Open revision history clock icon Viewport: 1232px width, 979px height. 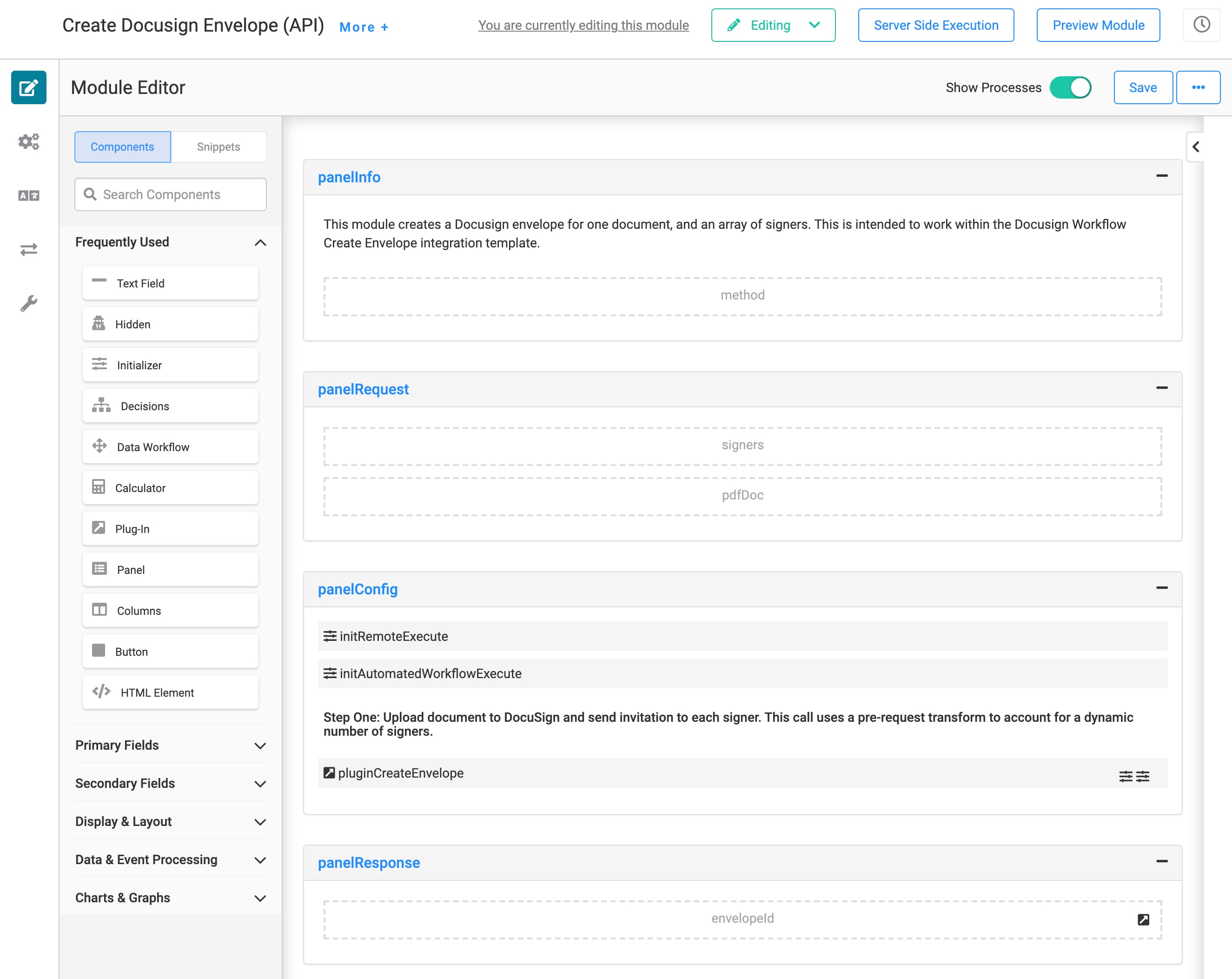1201,25
